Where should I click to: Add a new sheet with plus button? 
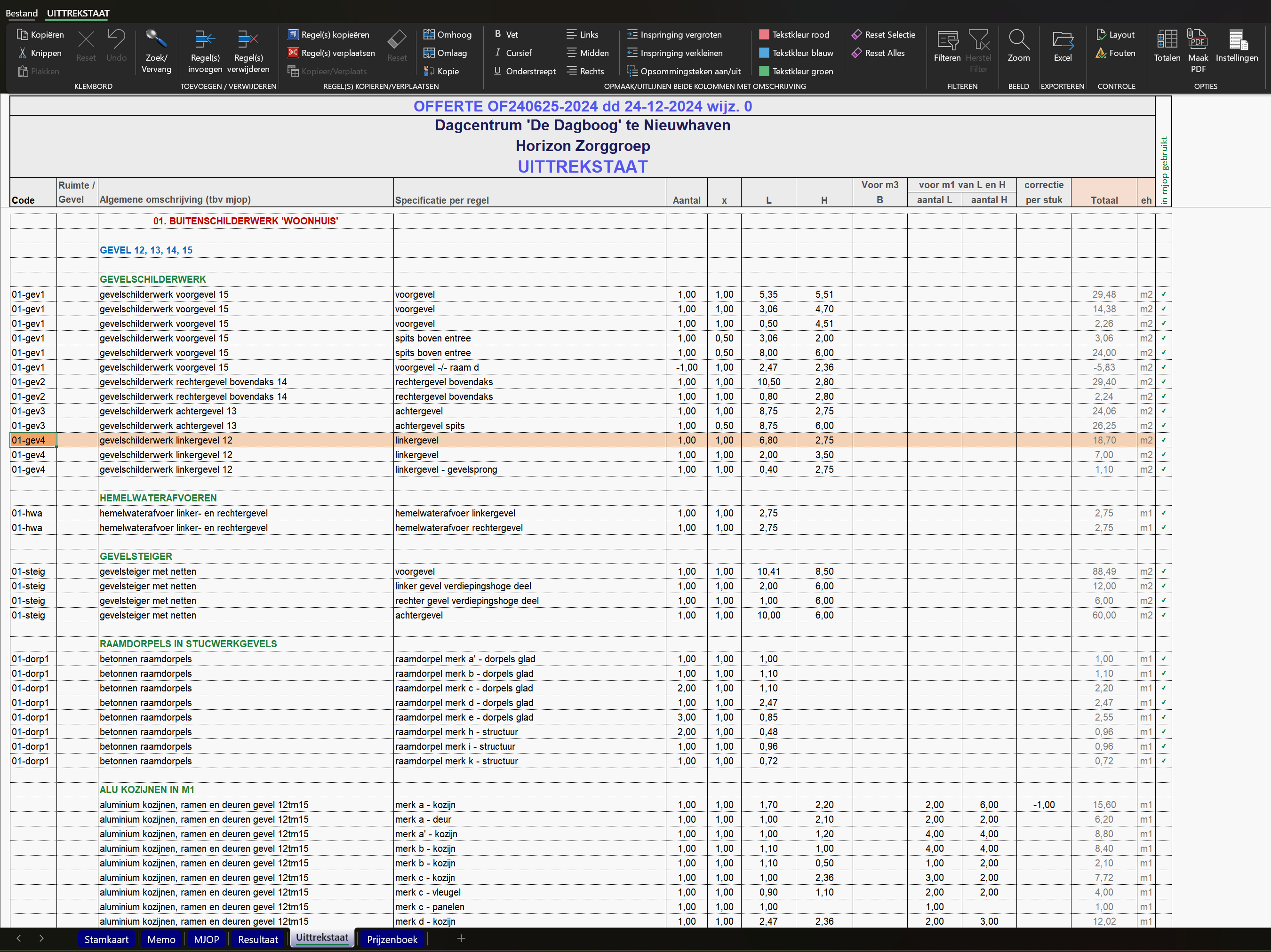(x=461, y=938)
